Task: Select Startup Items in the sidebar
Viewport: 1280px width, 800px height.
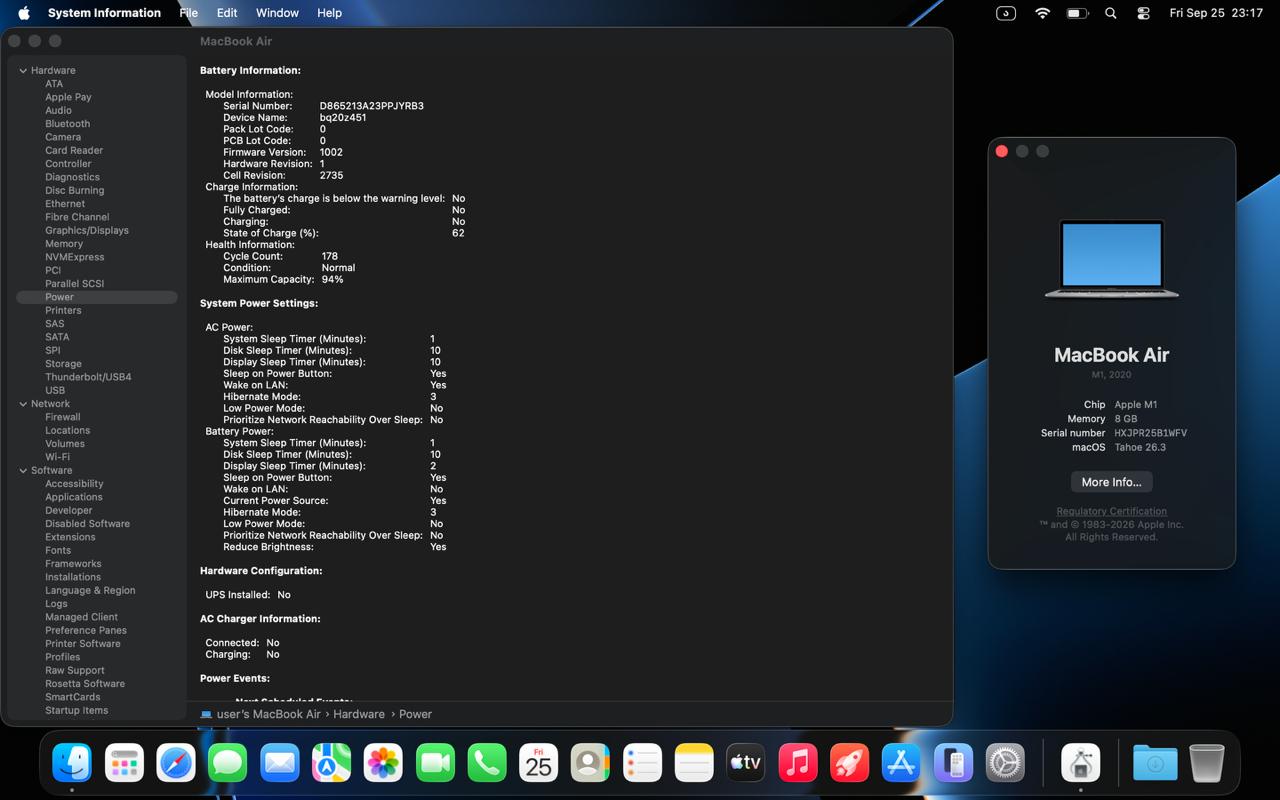Action: pos(76,711)
